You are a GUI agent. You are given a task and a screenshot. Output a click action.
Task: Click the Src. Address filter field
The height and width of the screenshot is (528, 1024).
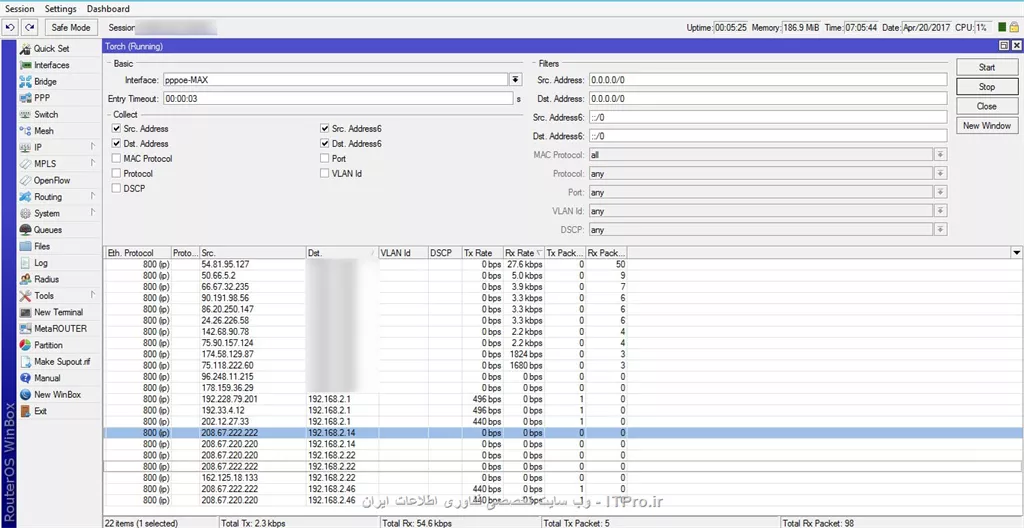[767, 80]
